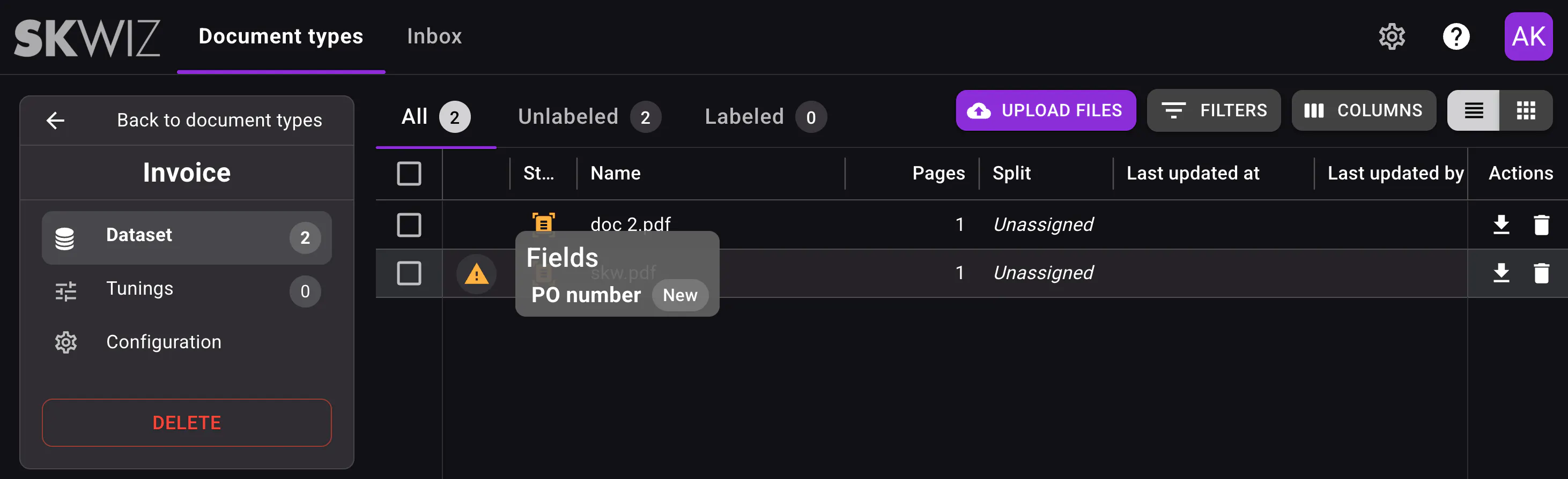Open the Unlabeled documents tab
Viewport: 1568px width, 479px height.
(567, 116)
